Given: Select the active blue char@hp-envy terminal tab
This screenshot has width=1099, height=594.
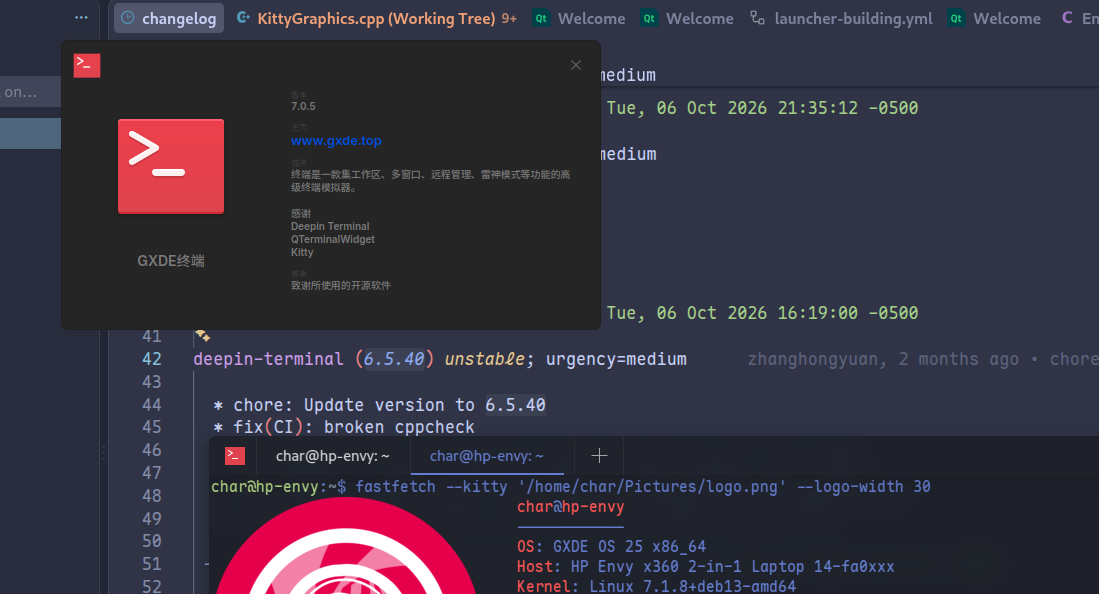Looking at the screenshot, I should [486, 456].
